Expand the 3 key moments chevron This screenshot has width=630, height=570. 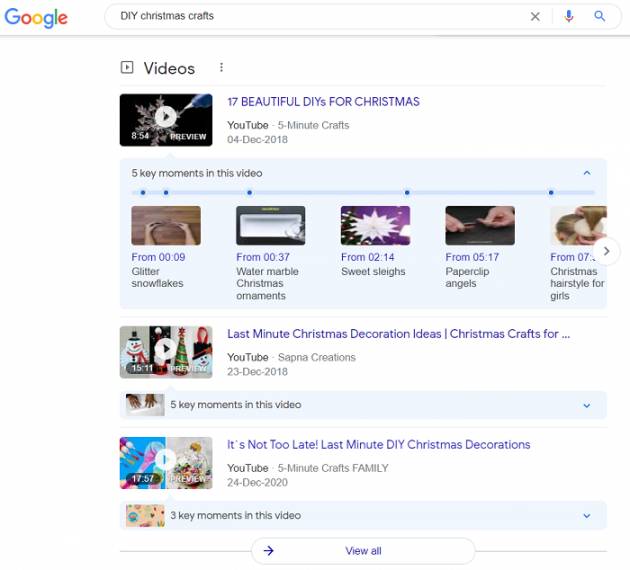(x=587, y=515)
